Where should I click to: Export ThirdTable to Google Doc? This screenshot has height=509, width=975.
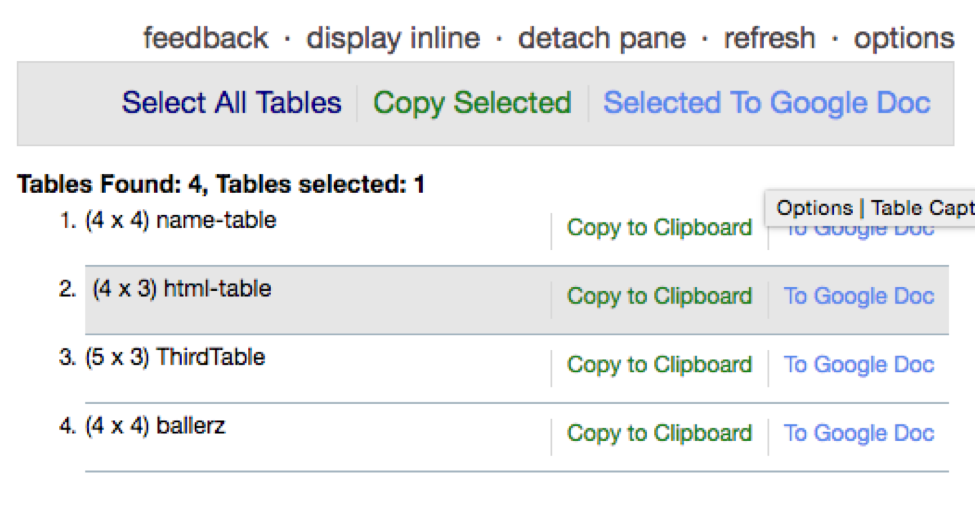(859, 365)
